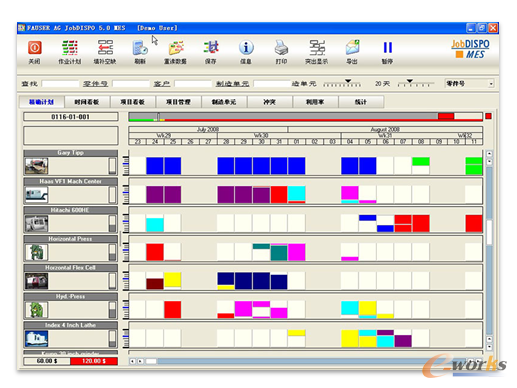Click the Hitachi 600HE machine thumbnail
This screenshot has width=517, height=388.
coord(37,223)
